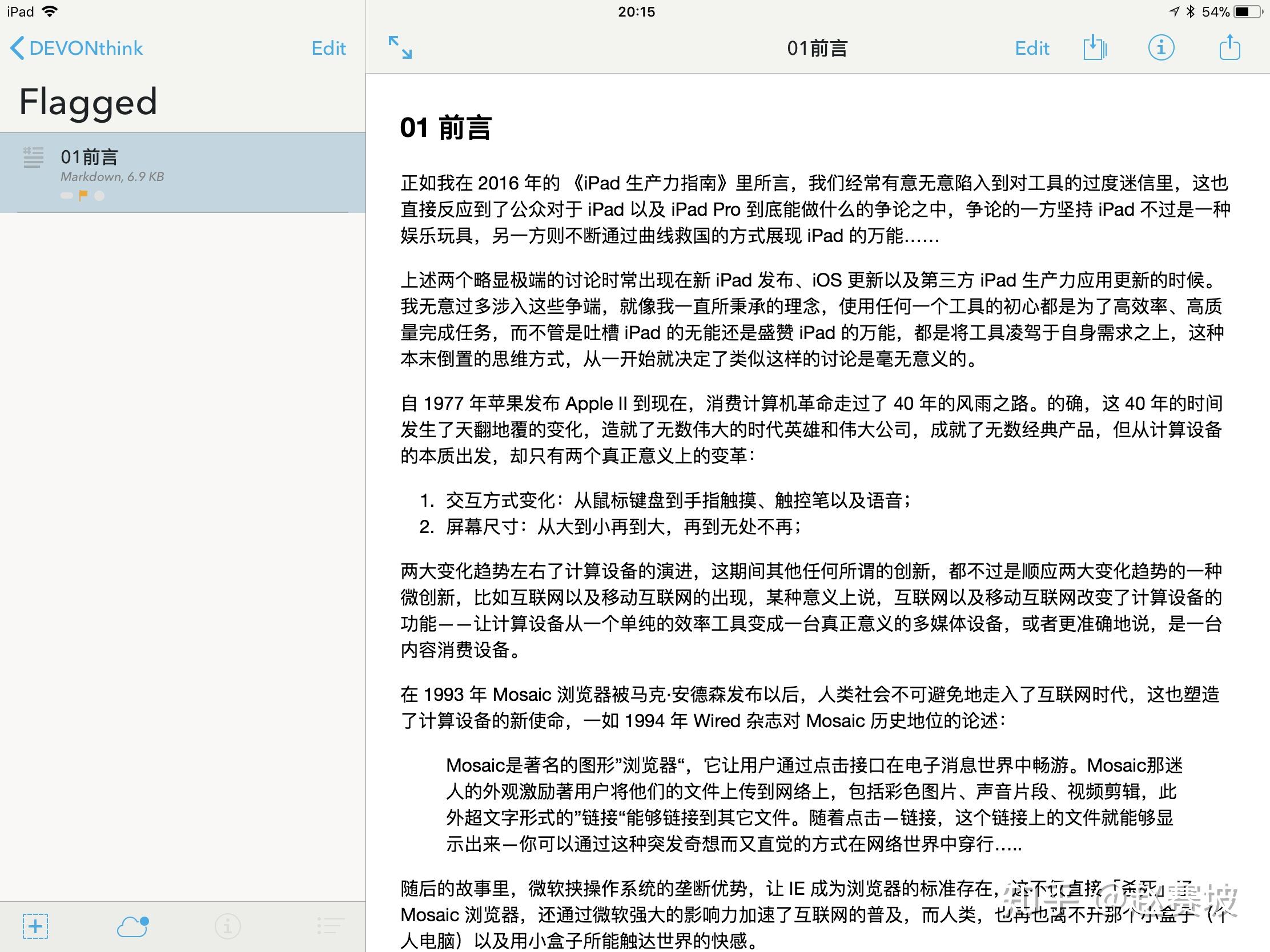Tap list item 1 交互方式变化

click(665, 501)
